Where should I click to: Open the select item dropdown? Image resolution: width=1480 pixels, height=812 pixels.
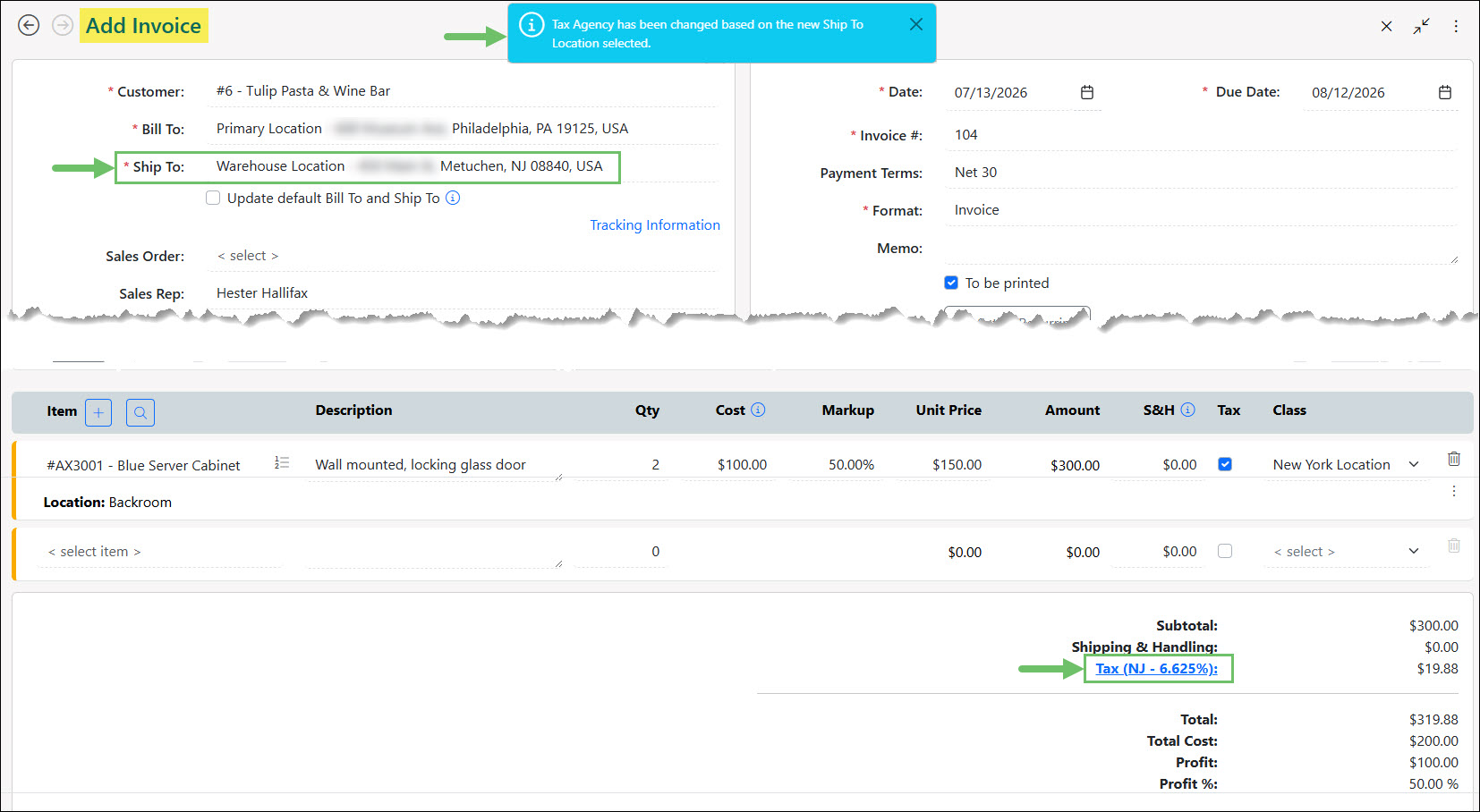(161, 552)
